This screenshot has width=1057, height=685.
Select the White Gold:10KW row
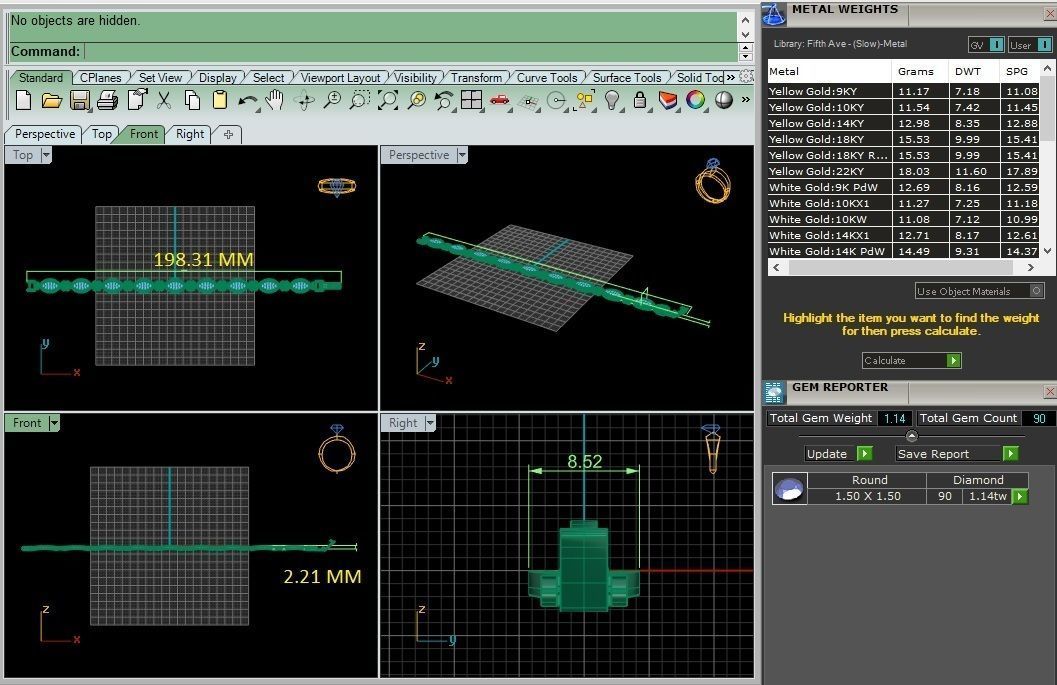pyautogui.click(x=903, y=219)
